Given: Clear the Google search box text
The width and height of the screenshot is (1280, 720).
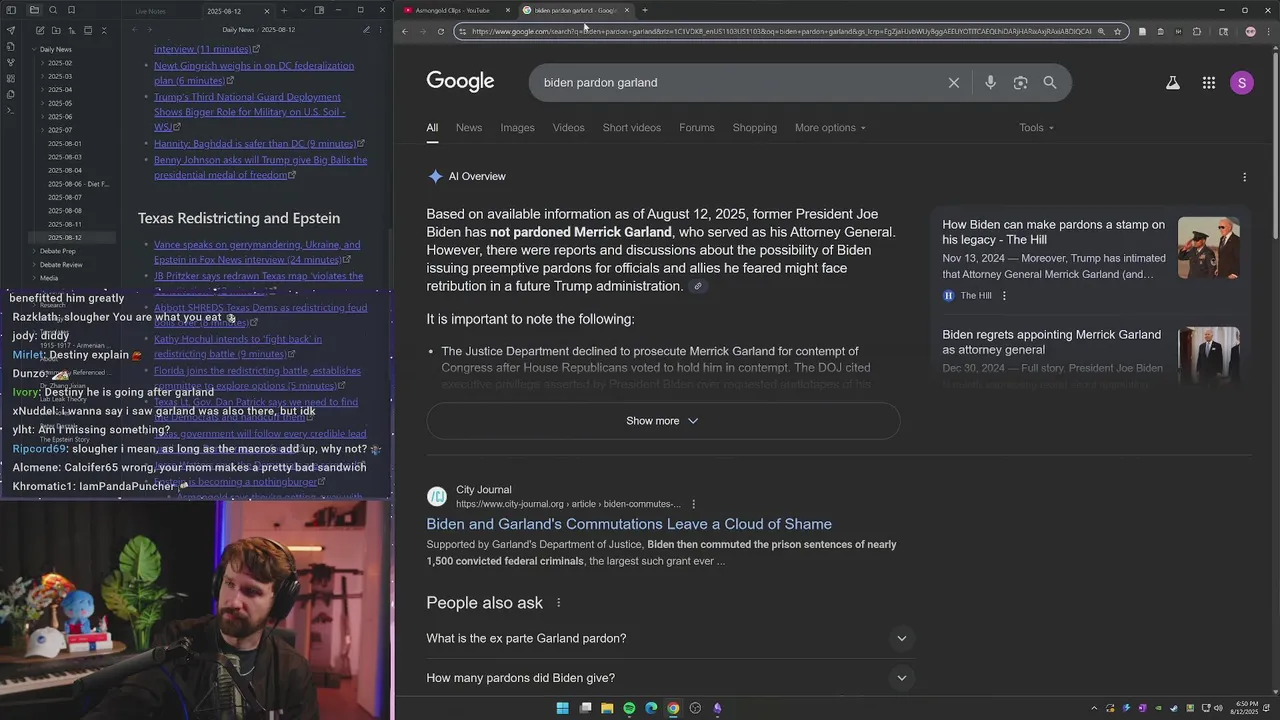Looking at the screenshot, I should 954,83.
